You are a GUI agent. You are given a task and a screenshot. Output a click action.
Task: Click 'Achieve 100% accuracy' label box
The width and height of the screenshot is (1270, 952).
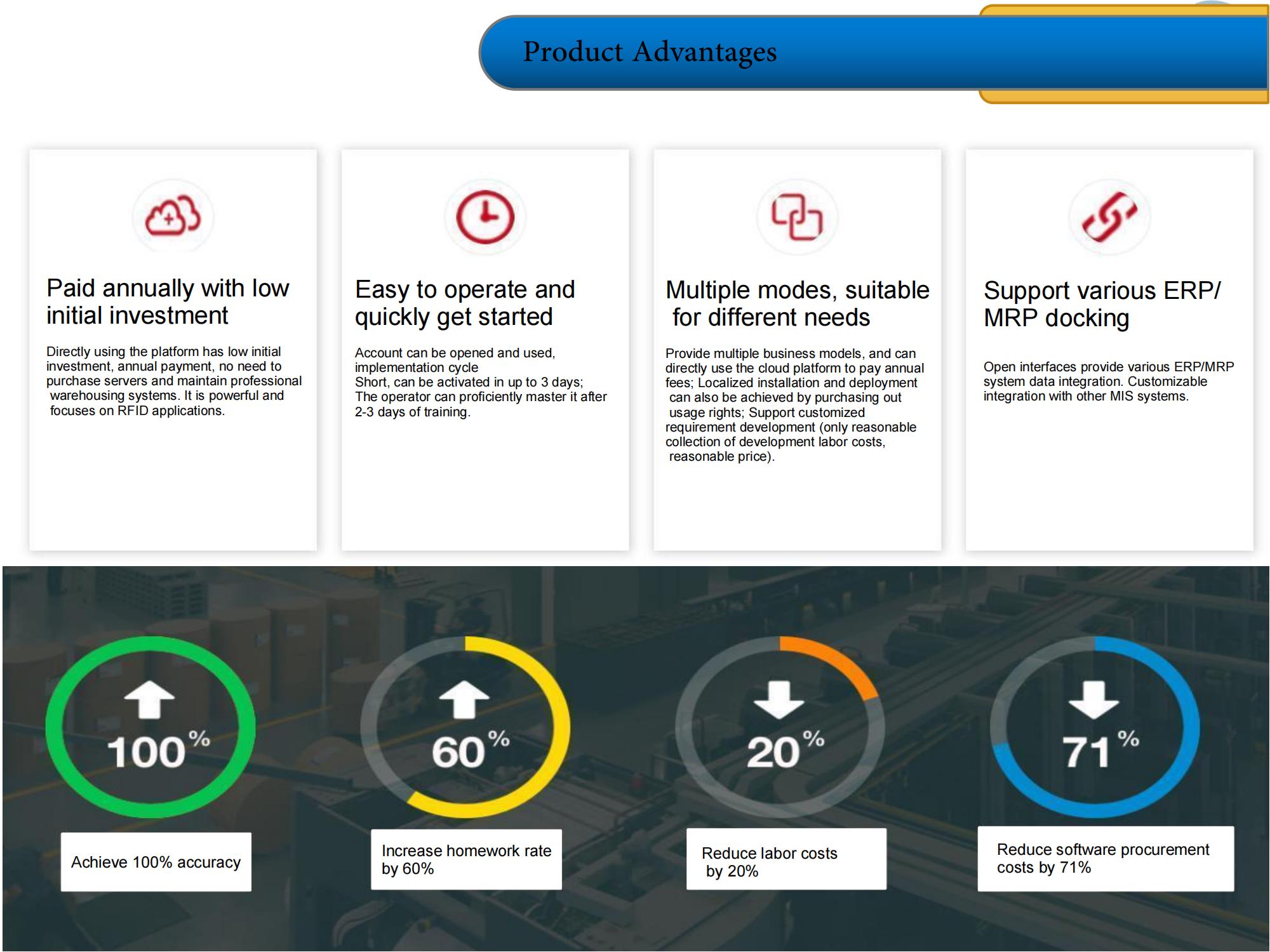tap(156, 862)
